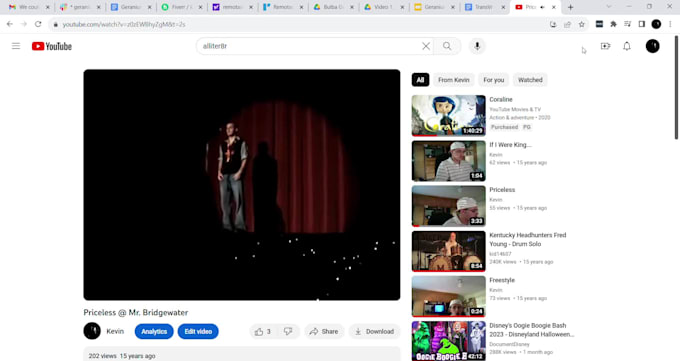Click the page vertical scrollbar
Viewport: 680px width, 361px height.
click(x=676, y=87)
